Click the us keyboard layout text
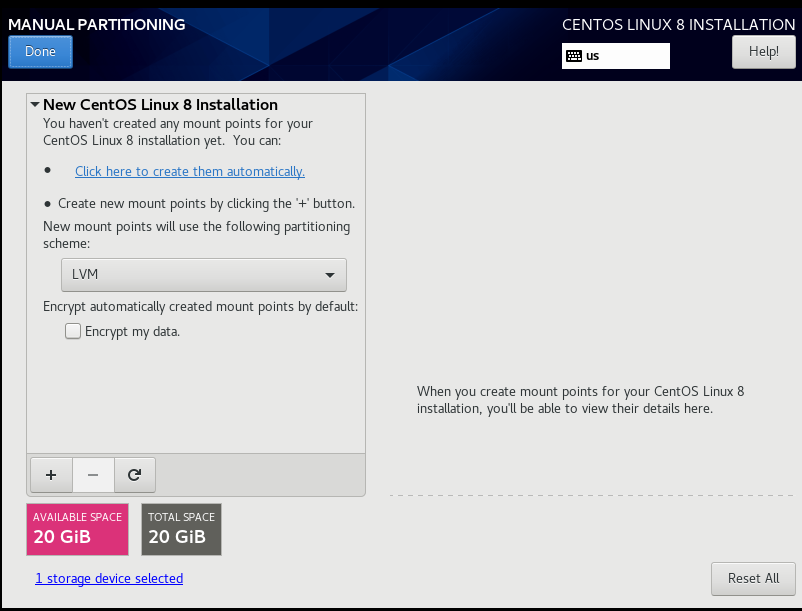This screenshot has height=611, width=802. [x=592, y=56]
